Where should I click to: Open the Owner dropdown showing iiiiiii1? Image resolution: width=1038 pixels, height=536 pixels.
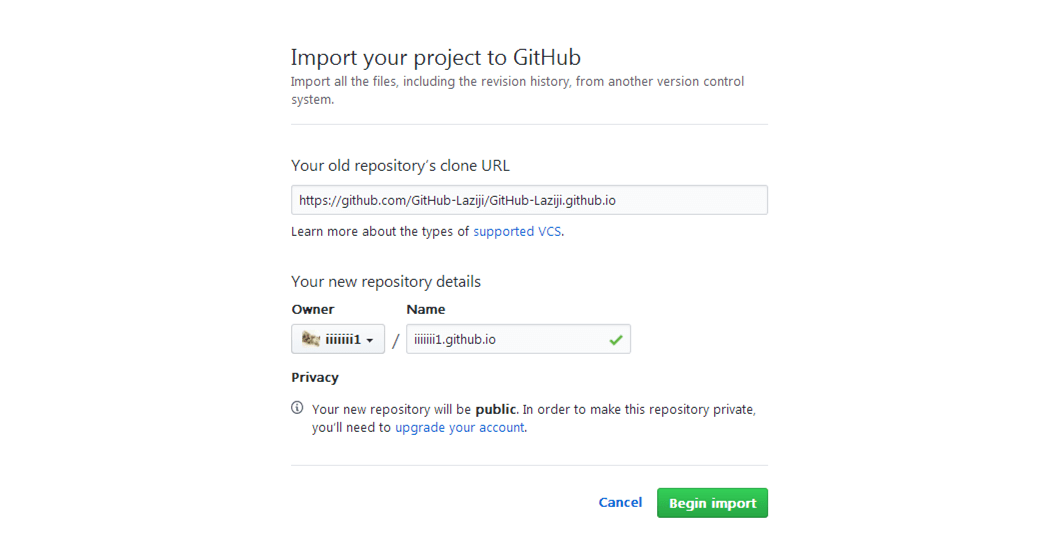click(x=338, y=340)
